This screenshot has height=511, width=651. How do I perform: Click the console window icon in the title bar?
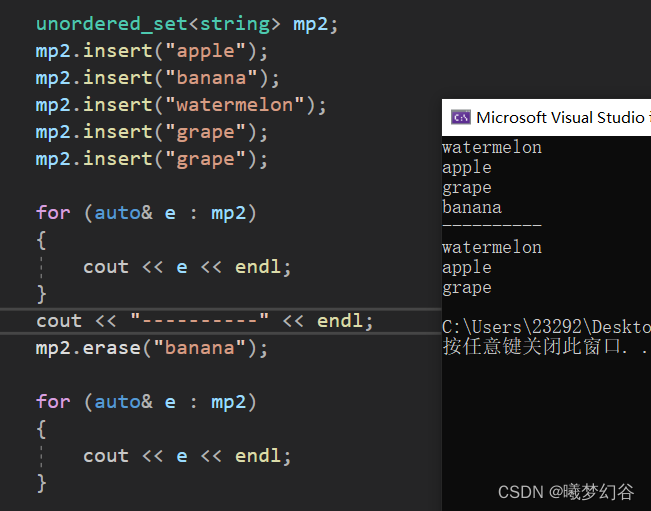pos(461,117)
